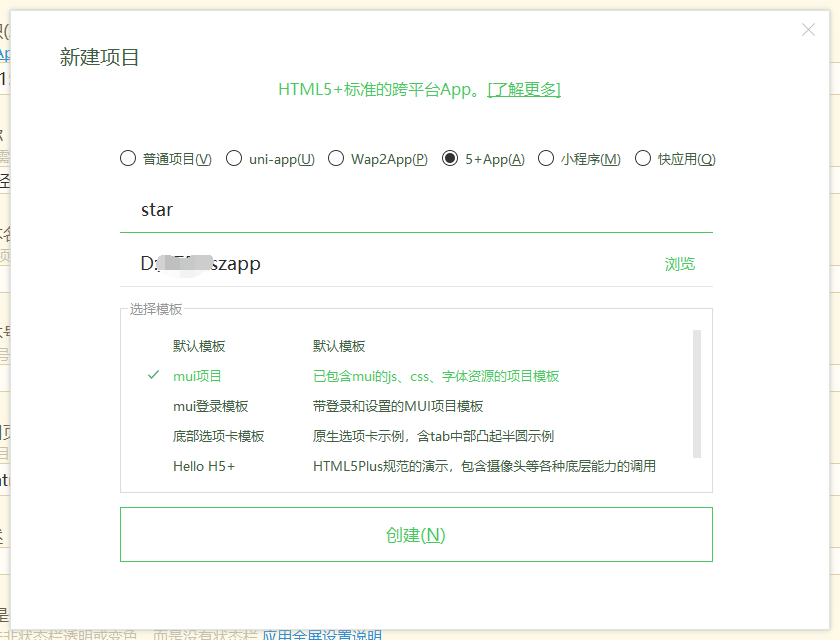The image size is (840, 640).
Task: Select the 小程序 project type
Action: coord(546,158)
